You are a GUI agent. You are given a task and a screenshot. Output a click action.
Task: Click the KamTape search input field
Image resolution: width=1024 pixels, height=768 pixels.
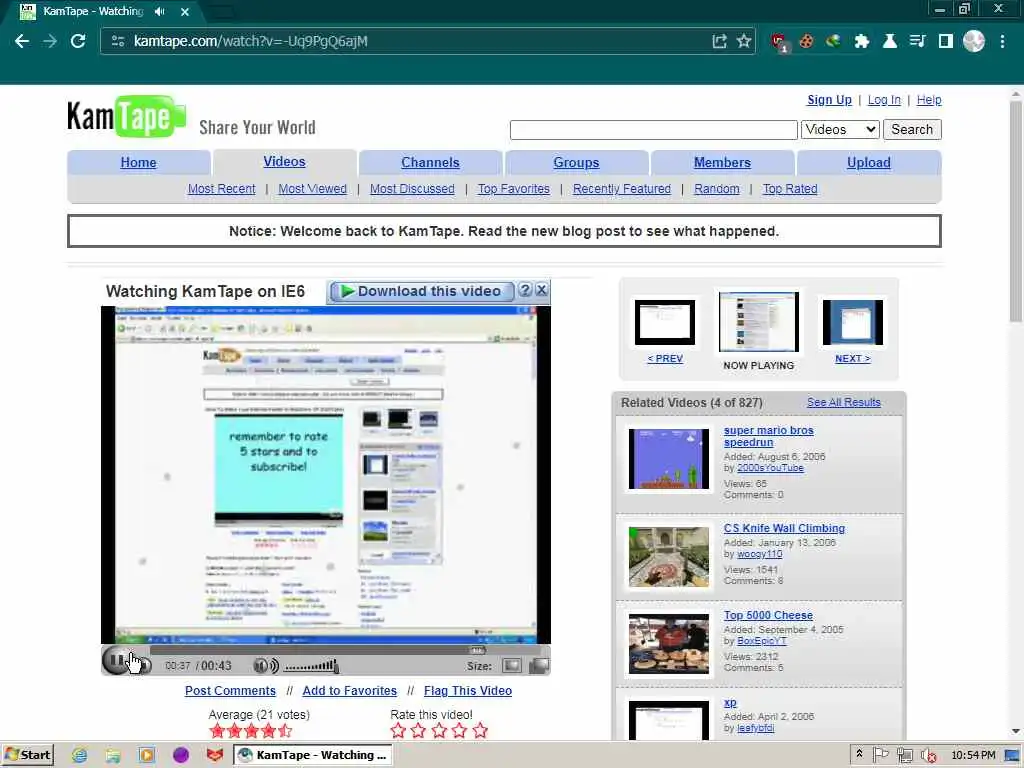pyautogui.click(x=654, y=129)
